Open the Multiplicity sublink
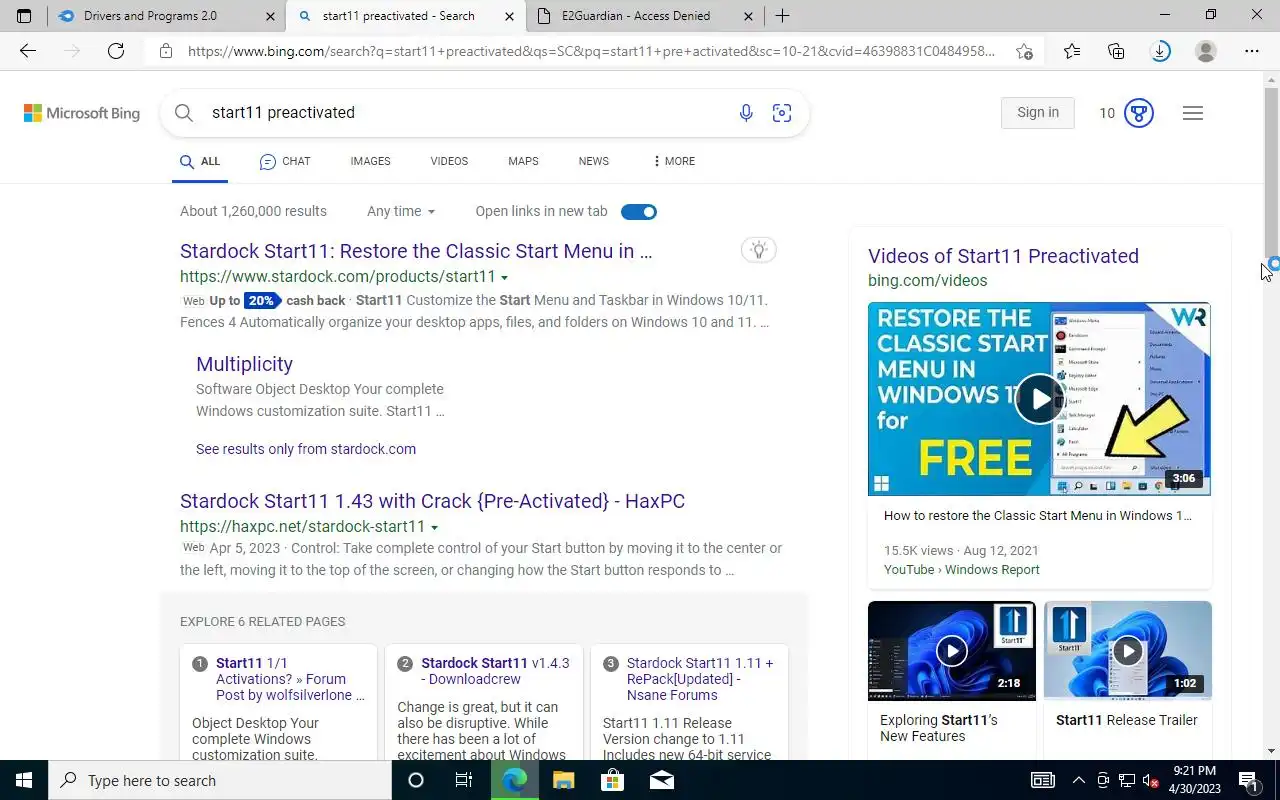The image size is (1280, 800). pos(244,364)
